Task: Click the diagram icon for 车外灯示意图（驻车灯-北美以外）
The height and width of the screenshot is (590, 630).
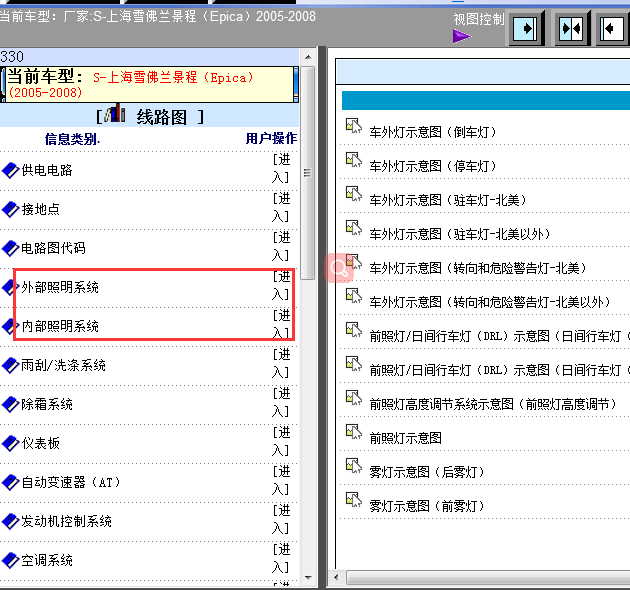Action: point(354,228)
